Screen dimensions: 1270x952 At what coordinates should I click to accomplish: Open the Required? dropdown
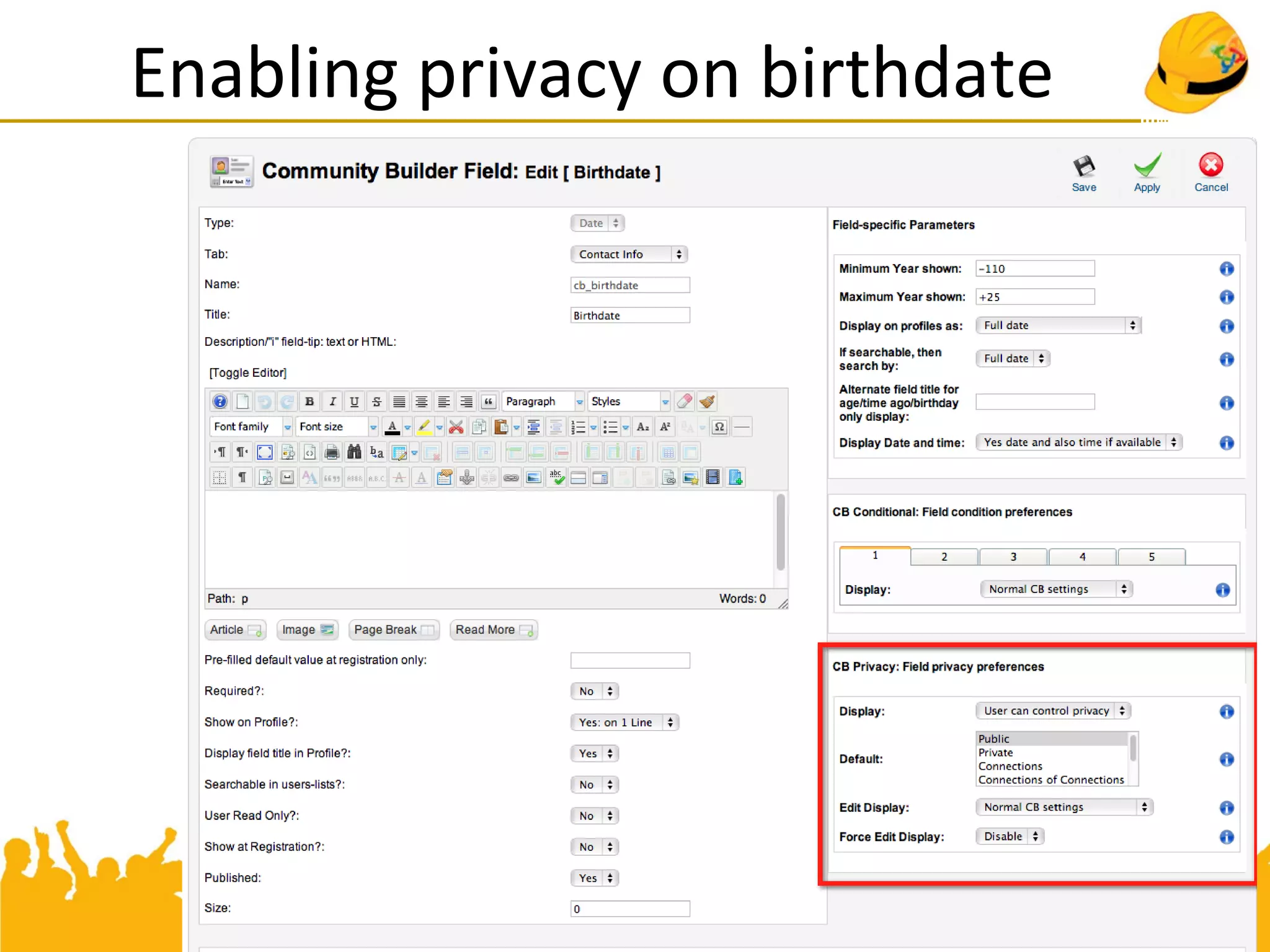coord(595,691)
